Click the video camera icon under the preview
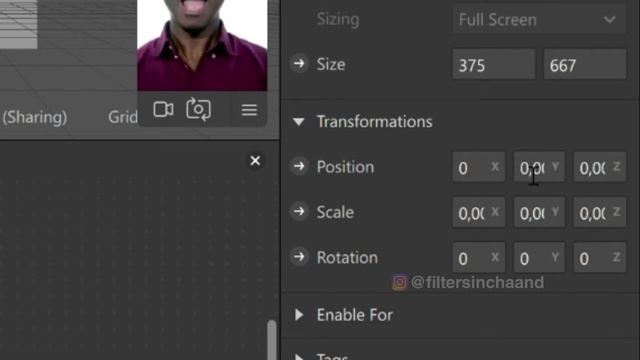This screenshot has width=640, height=360. click(163, 109)
